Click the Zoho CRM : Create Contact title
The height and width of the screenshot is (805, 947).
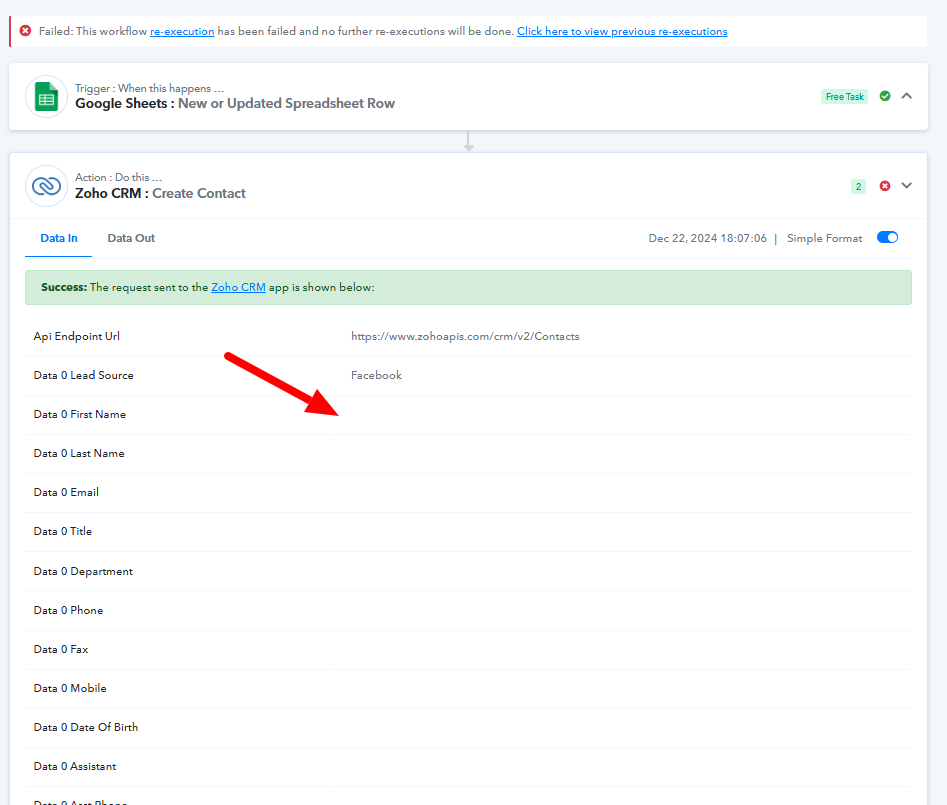(160, 193)
